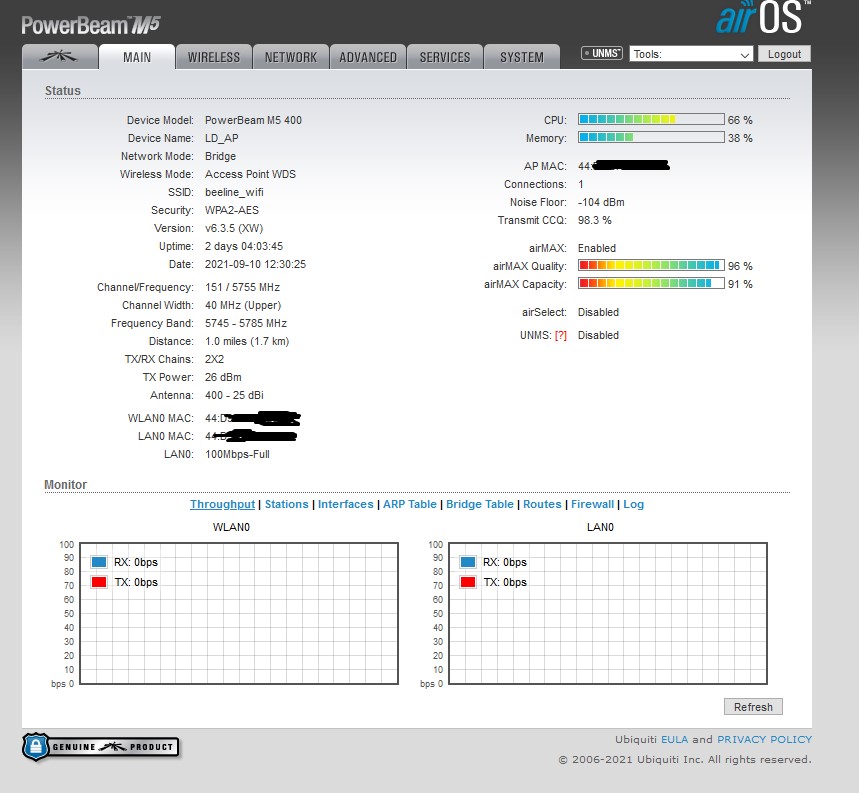
Task: Click the SSID value beeline_wifi
Action: click(234, 192)
